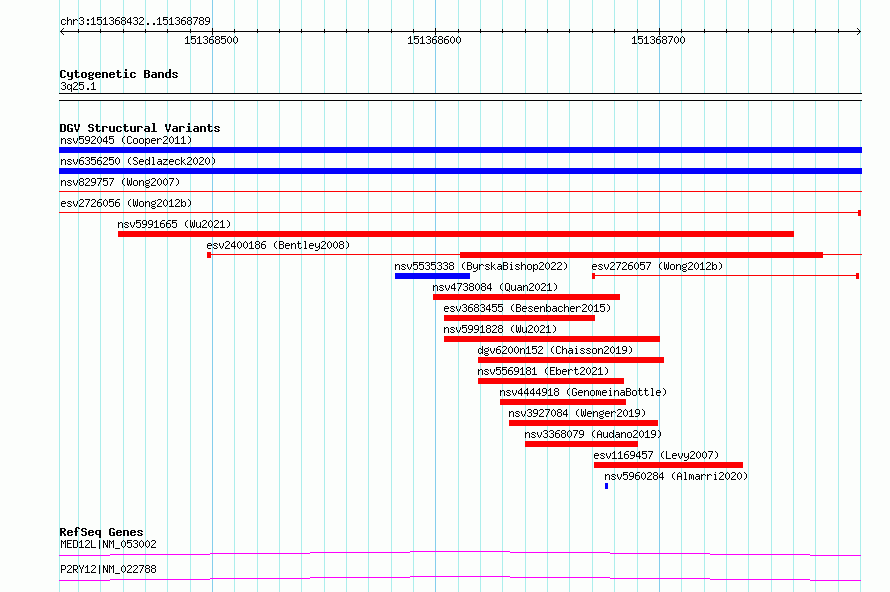This screenshot has height=592, width=890.
Task: Open the esv3683455 (Besenbacher2015) label
Action: (x=527, y=308)
